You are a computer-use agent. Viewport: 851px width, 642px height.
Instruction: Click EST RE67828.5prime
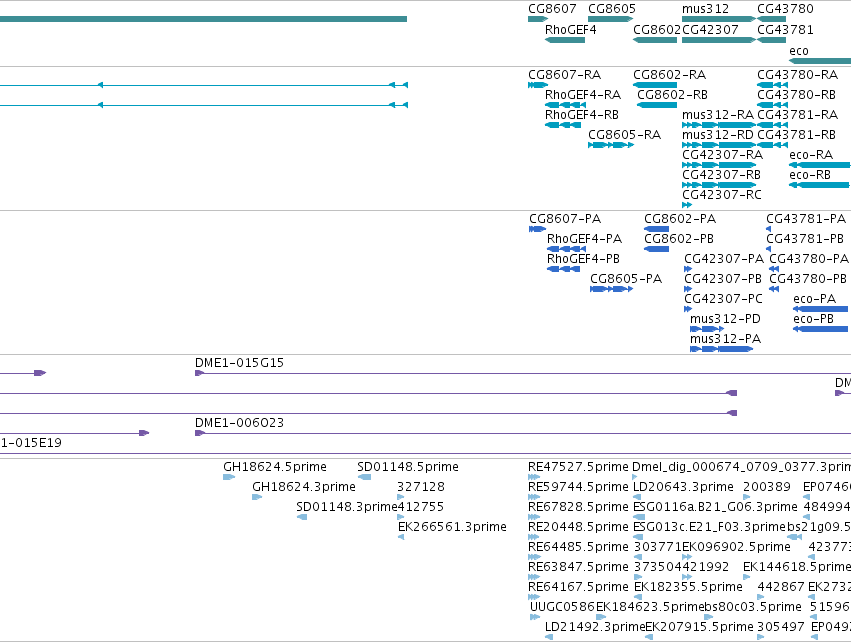coord(578,507)
